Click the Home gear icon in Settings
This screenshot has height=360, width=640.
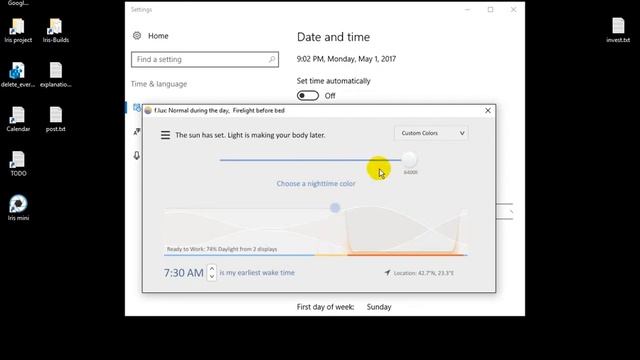137,36
